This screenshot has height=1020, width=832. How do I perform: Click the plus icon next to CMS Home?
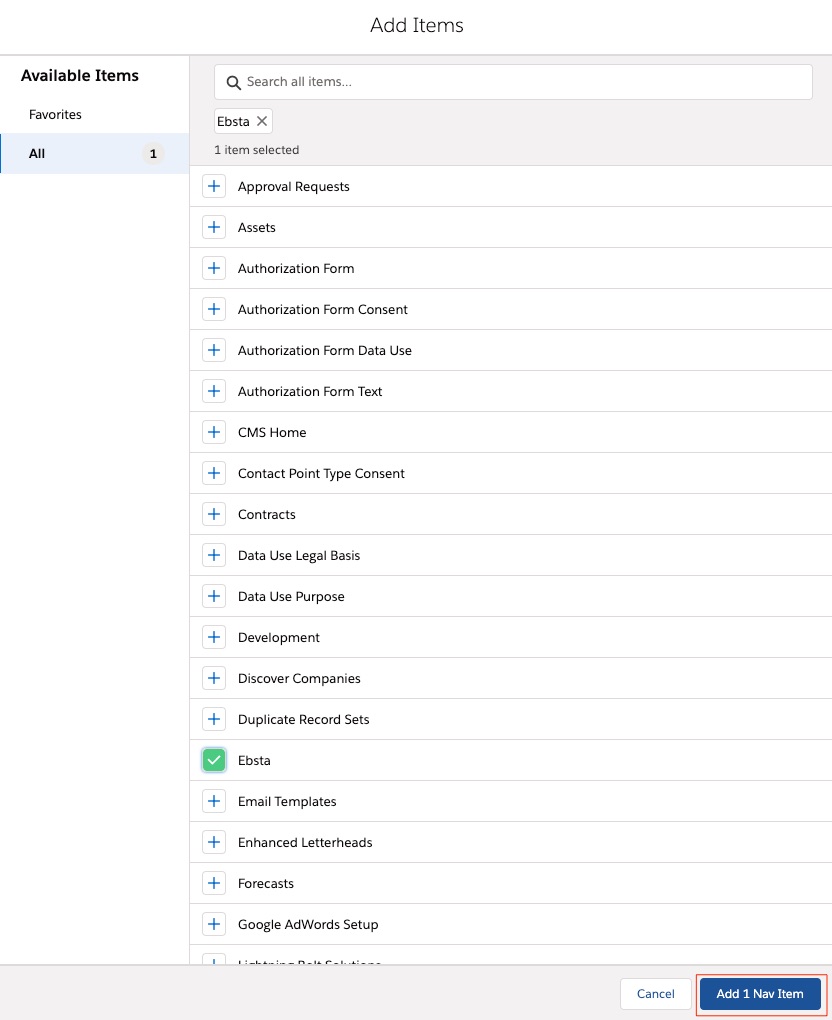pyautogui.click(x=214, y=433)
